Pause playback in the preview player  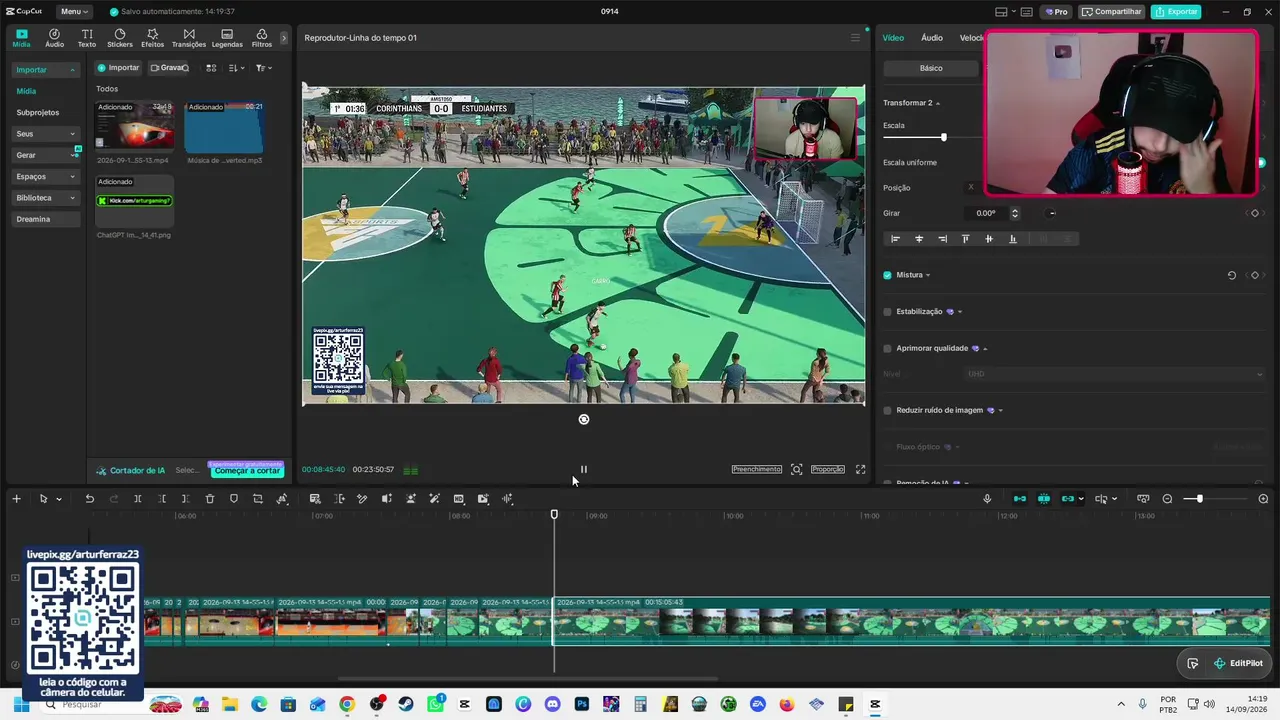click(x=584, y=469)
